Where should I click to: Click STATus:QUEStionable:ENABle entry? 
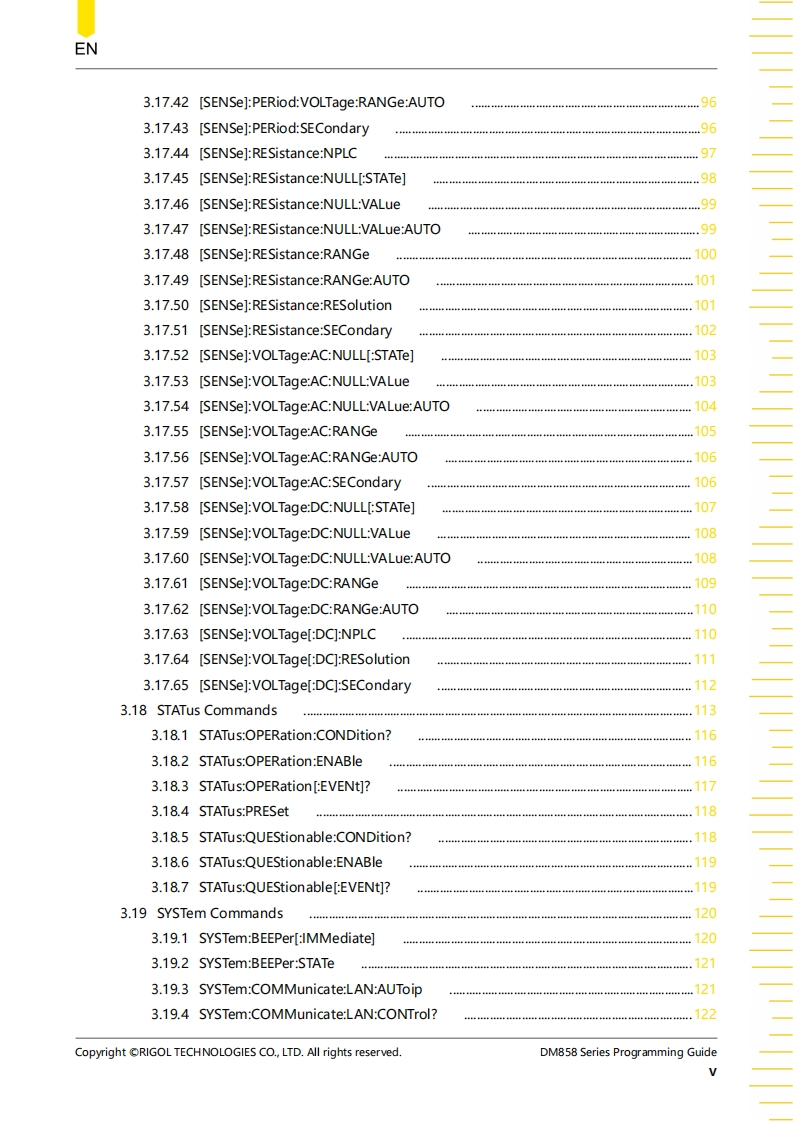point(290,862)
